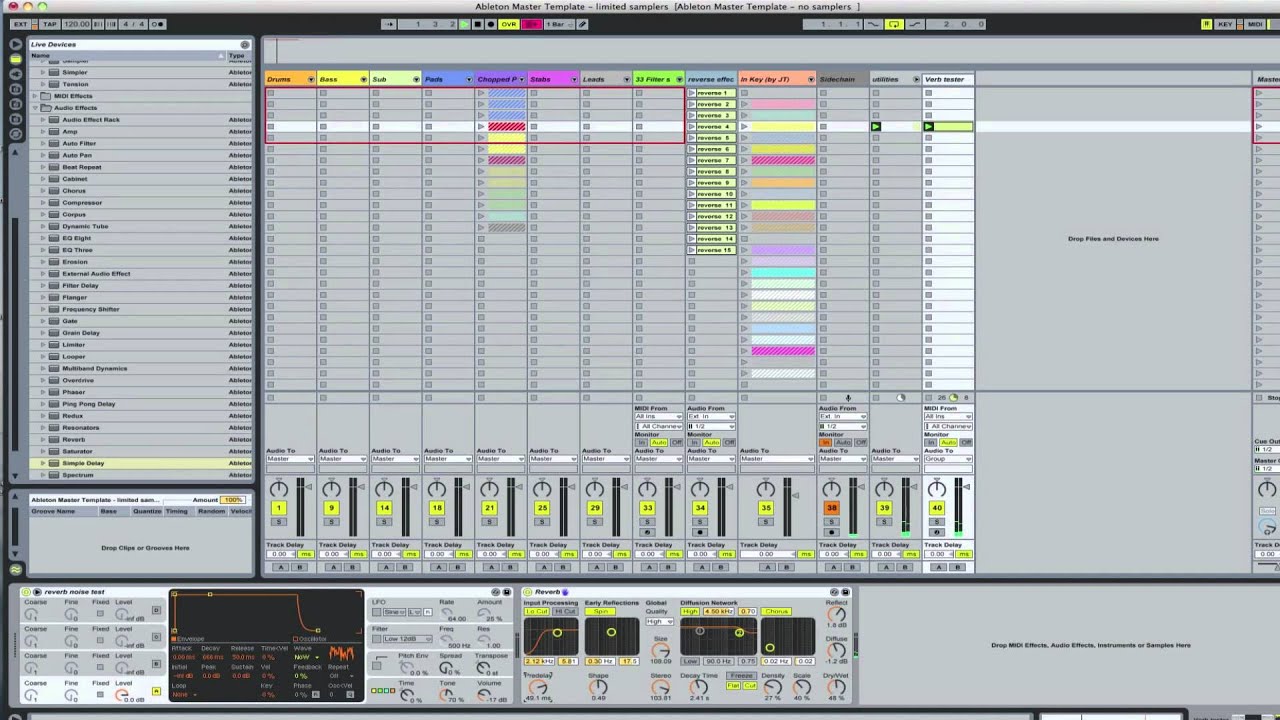Click the transport Record button
The height and width of the screenshot is (720, 1280).
point(490,24)
